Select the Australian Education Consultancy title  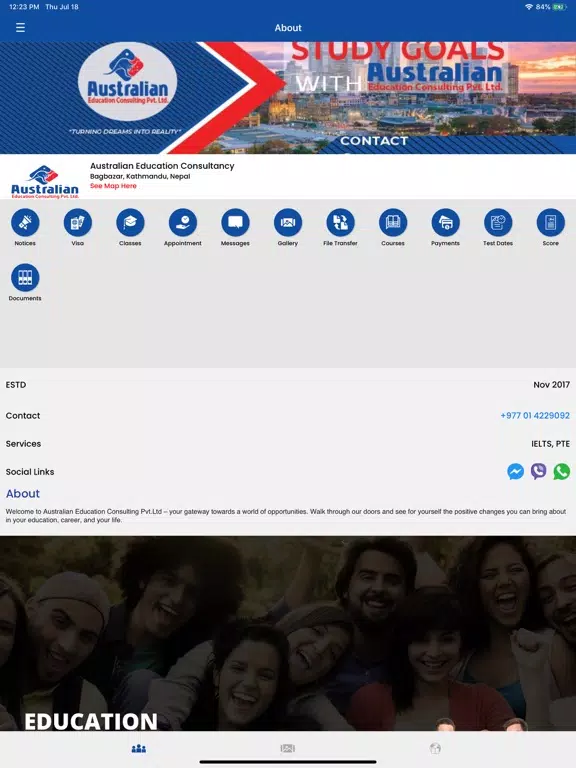162,166
